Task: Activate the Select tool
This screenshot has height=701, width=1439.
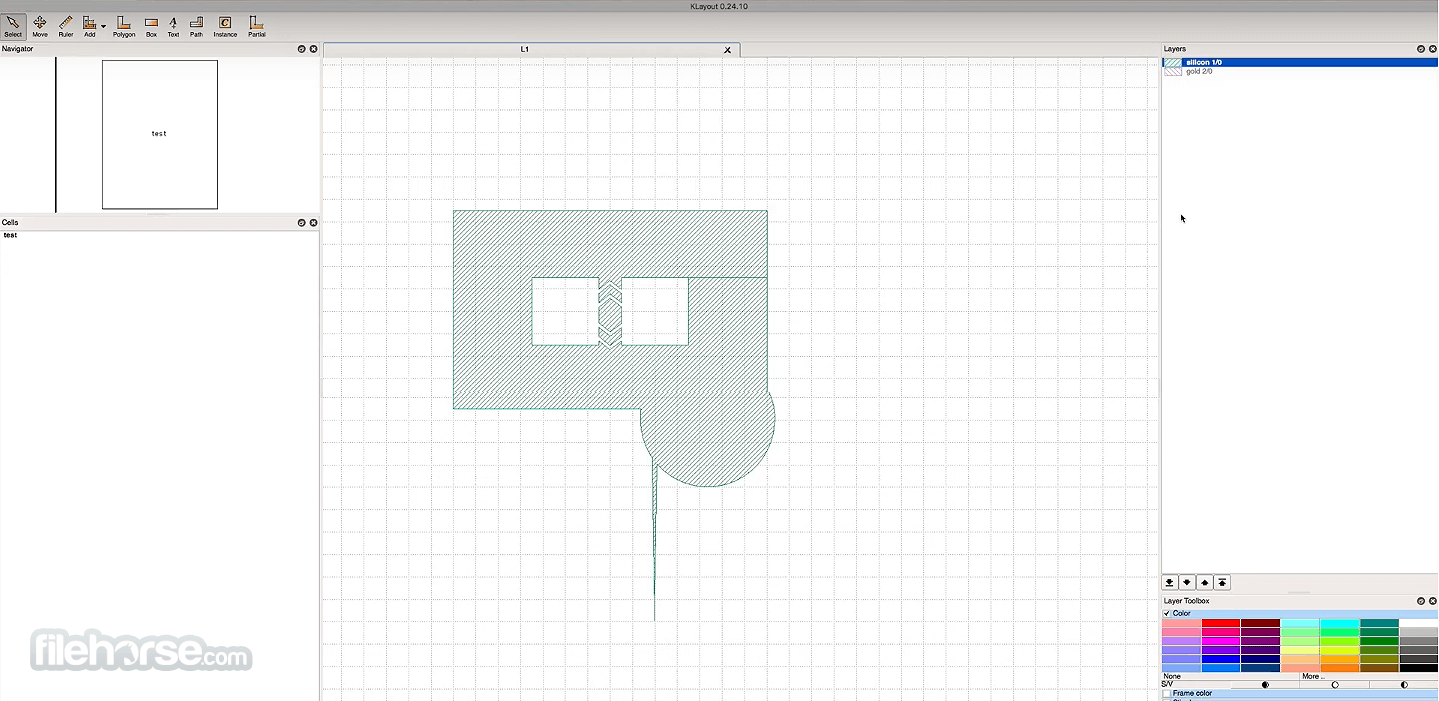Action: (x=13, y=25)
